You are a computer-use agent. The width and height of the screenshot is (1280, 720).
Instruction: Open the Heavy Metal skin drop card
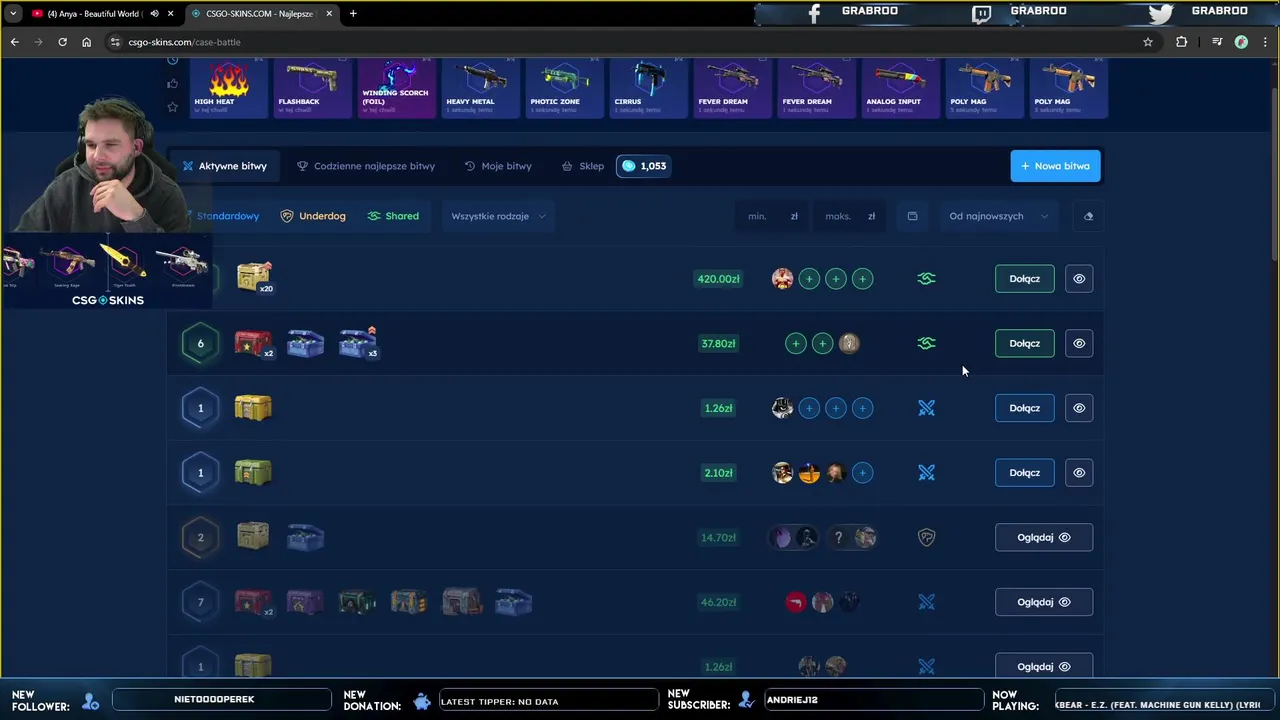(x=480, y=88)
